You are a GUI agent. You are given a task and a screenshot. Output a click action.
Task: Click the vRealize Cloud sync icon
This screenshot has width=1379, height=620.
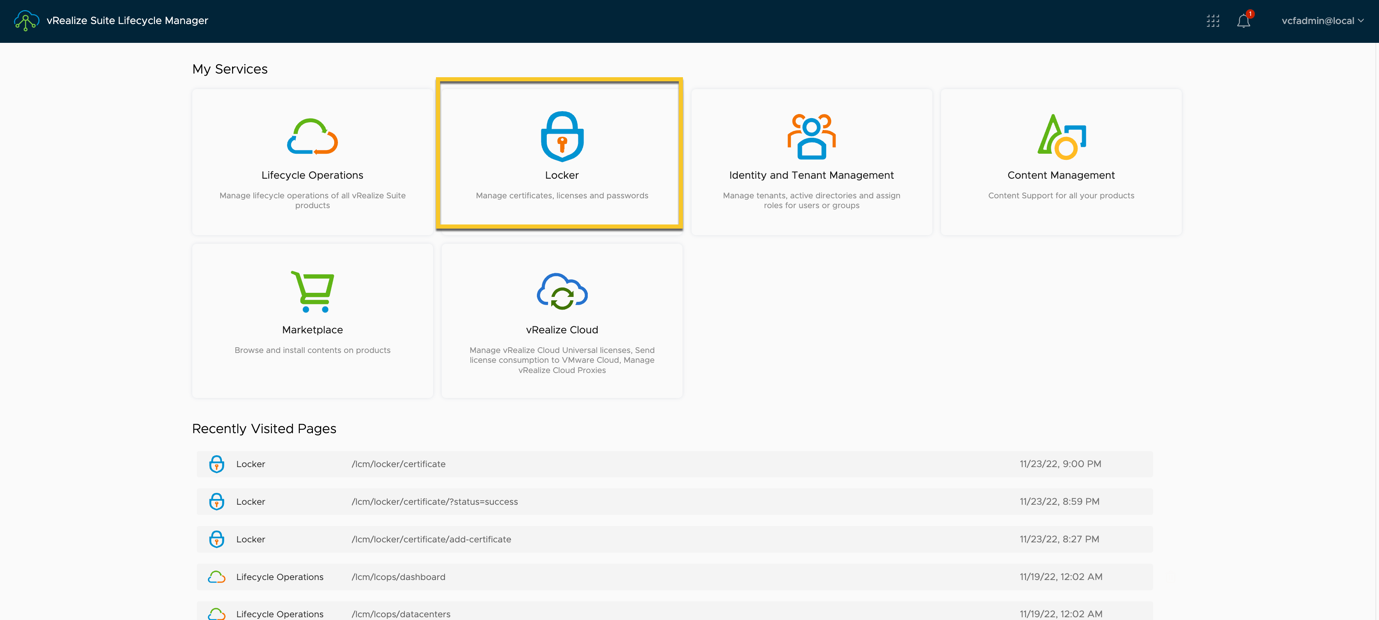point(562,291)
